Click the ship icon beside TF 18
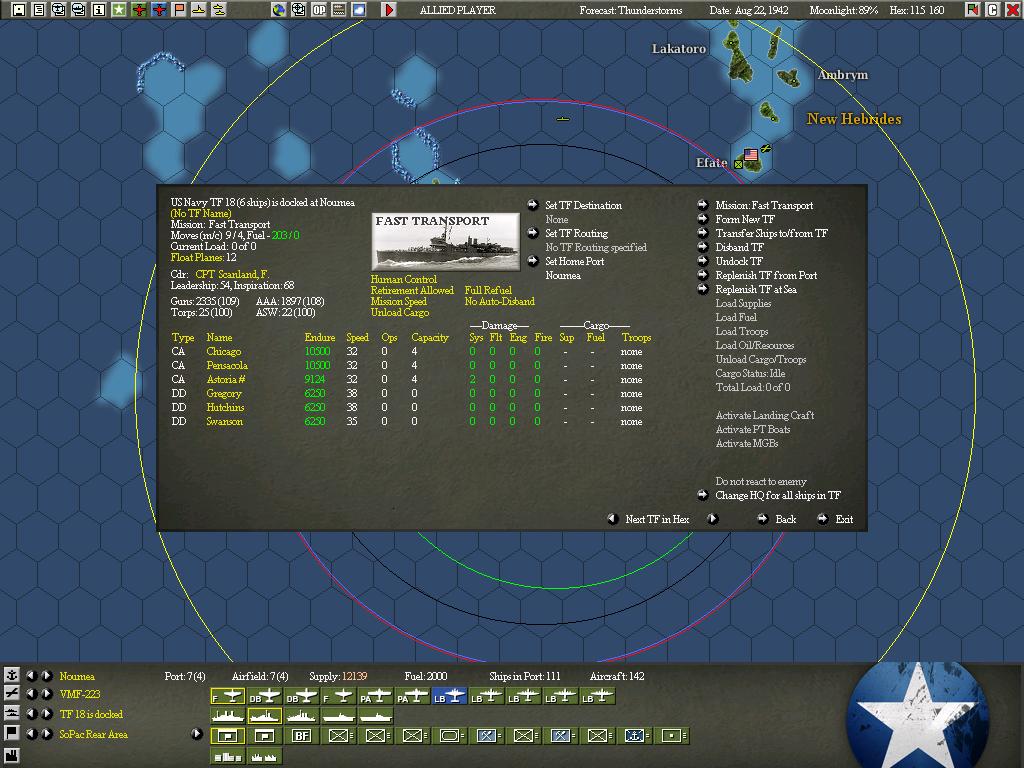The width and height of the screenshot is (1024, 768). 12,713
